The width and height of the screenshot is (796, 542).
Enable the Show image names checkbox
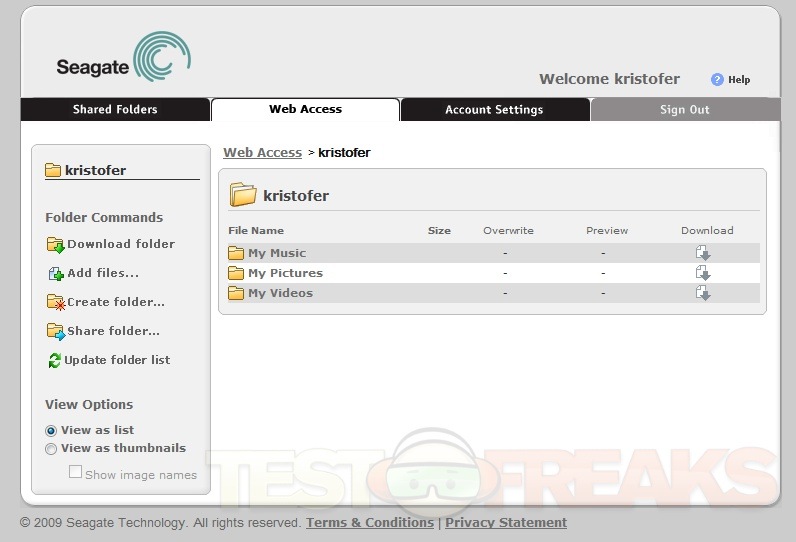[75, 472]
